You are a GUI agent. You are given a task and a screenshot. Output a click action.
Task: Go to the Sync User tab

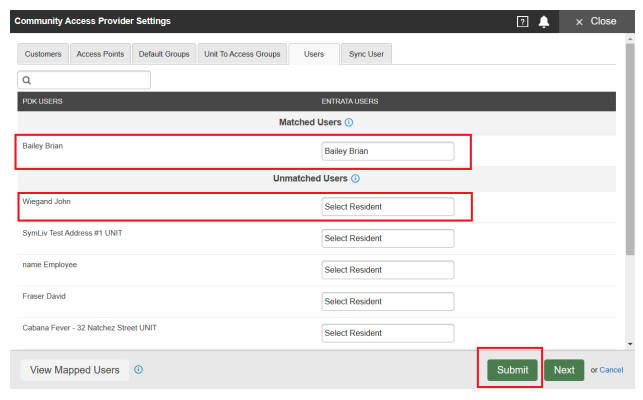tap(366, 54)
